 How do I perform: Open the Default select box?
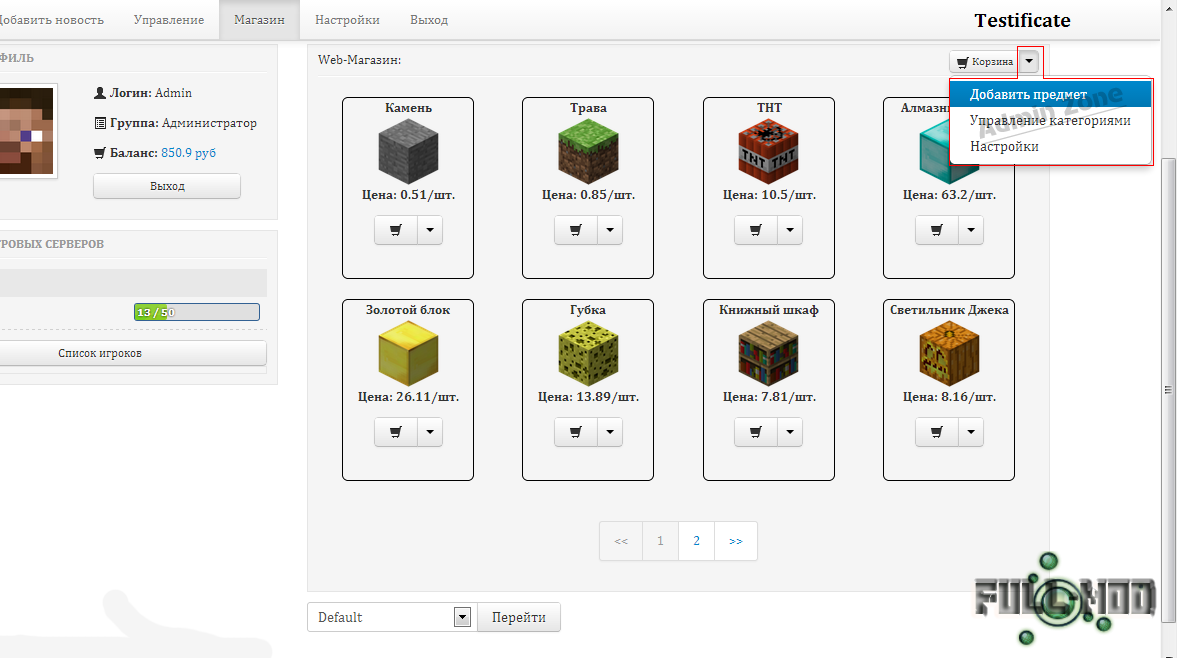[x=392, y=617]
